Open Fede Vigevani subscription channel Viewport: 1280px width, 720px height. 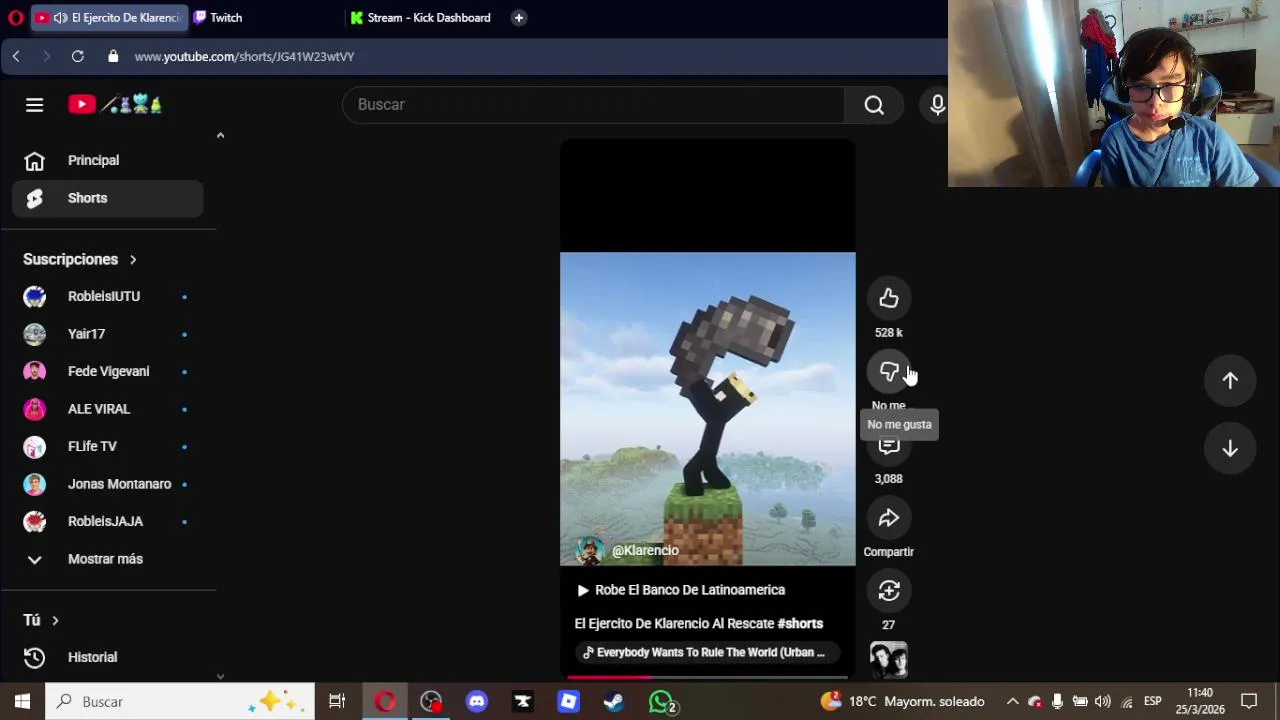tap(108, 371)
